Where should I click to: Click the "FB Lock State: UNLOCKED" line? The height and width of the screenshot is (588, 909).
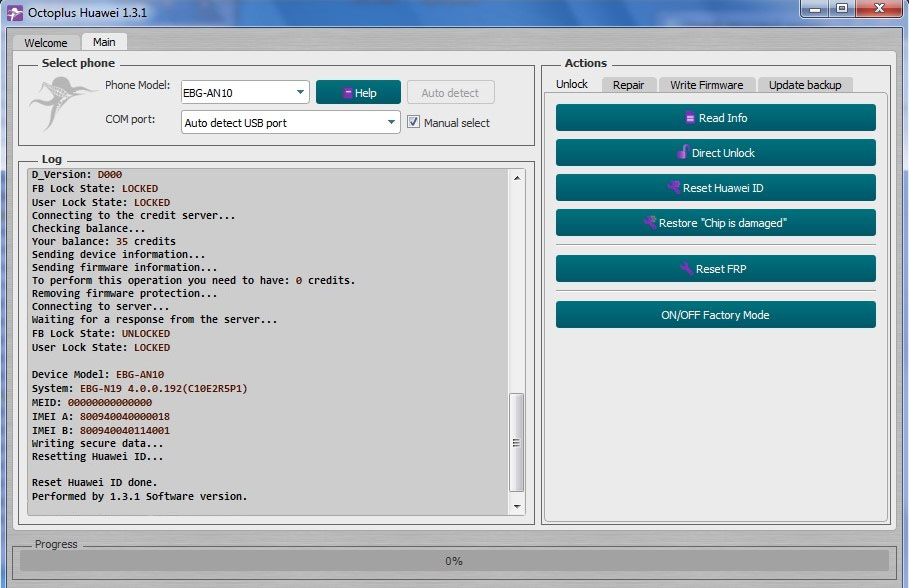coord(101,333)
